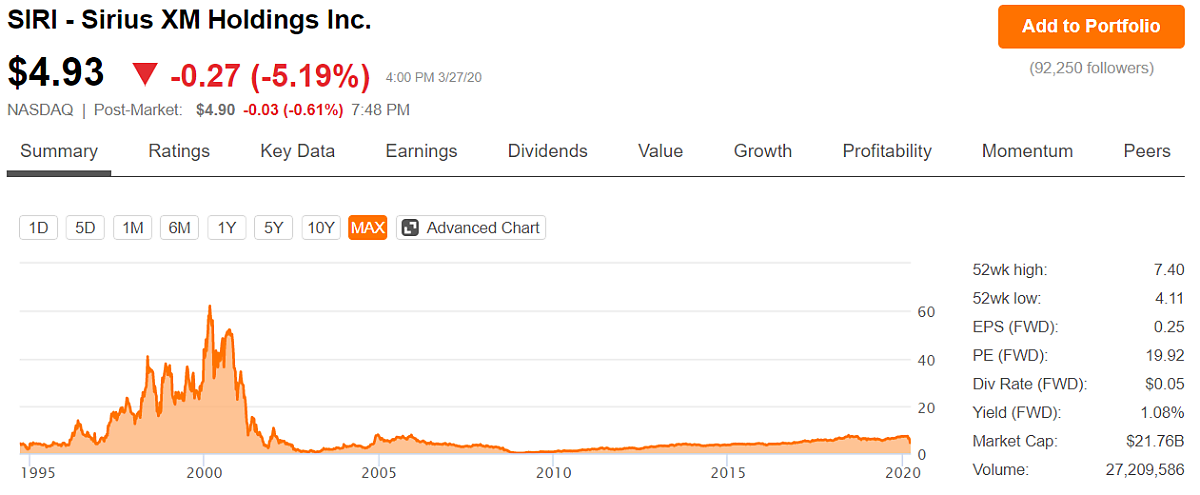Set chart range to 10Y
The image size is (1200, 495).
coord(321,228)
